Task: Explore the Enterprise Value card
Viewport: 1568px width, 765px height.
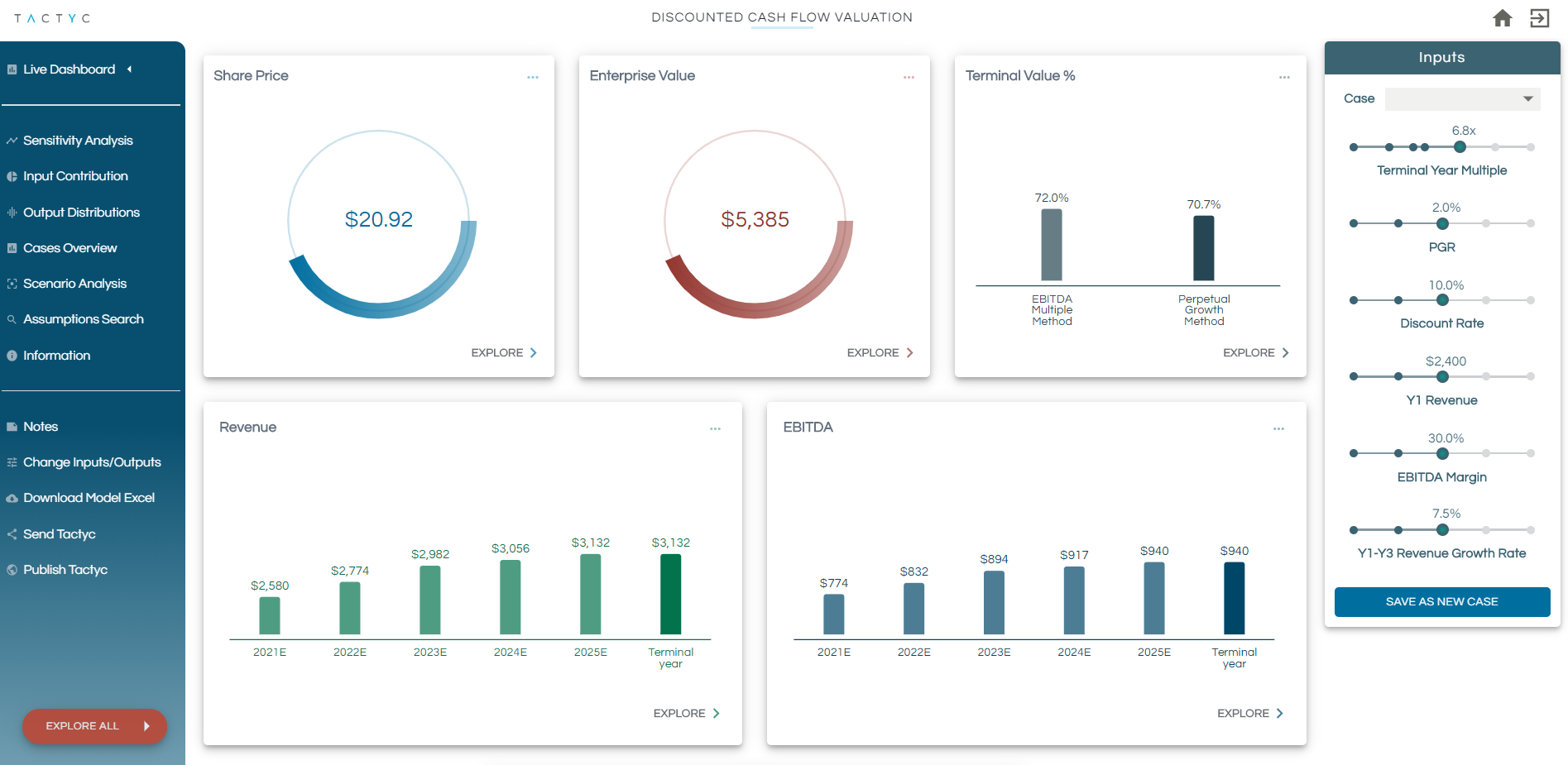Action: 879,352
